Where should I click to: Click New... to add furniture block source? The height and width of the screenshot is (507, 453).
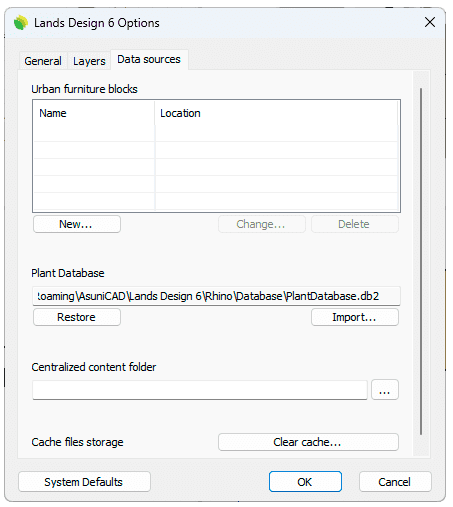point(77,224)
